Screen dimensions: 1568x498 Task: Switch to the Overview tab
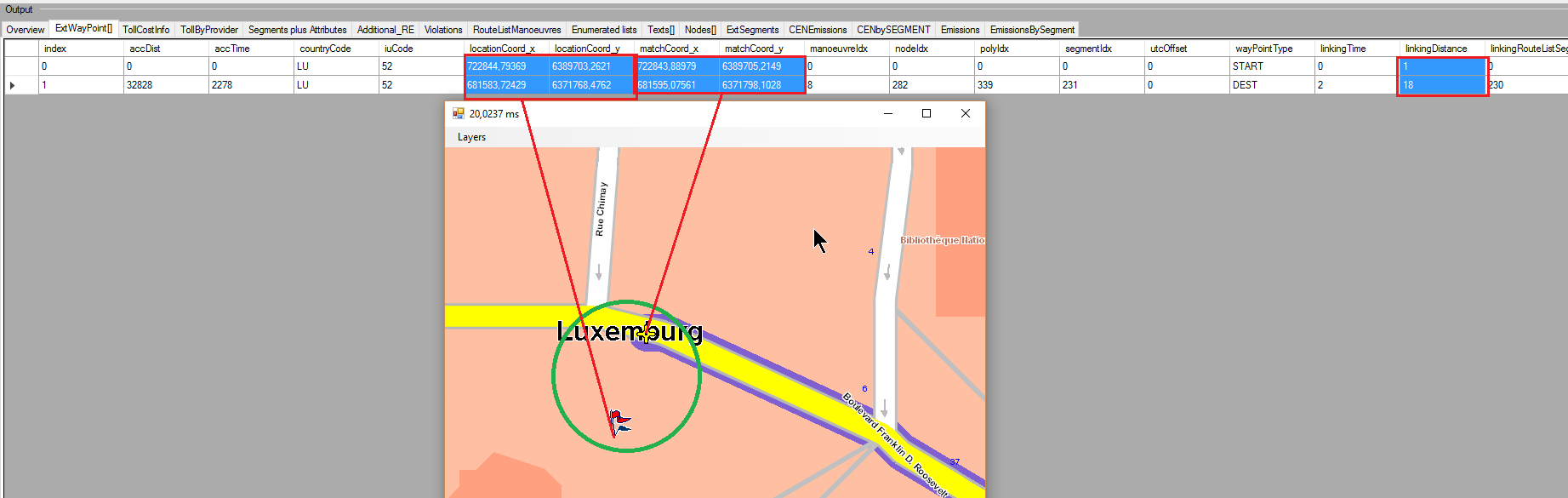(26, 30)
